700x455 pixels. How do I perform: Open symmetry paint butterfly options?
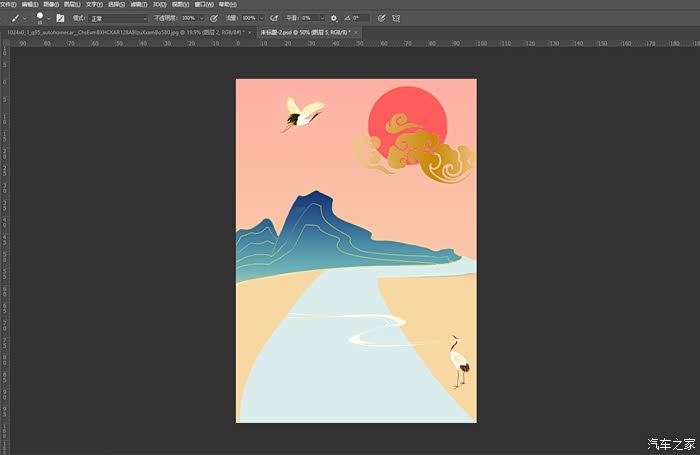click(396, 18)
